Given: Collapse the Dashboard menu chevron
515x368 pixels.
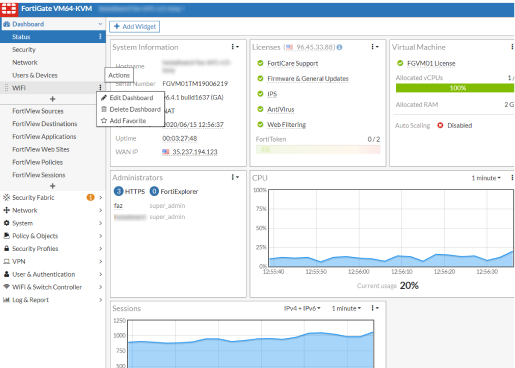Looking at the screenshot, I should [x=100, y=24].
